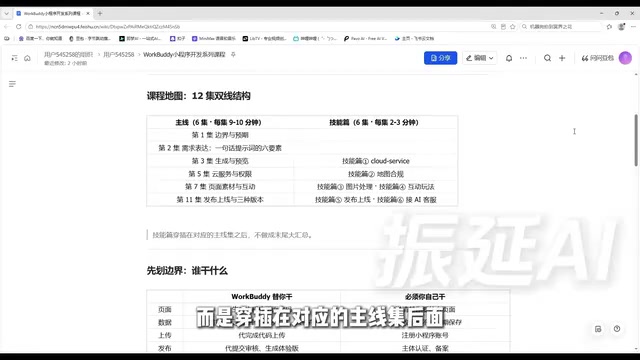Click the plus create-new icon
This screenshot has width=640, height=360.
pyautogui.click(x=562, y=58)
